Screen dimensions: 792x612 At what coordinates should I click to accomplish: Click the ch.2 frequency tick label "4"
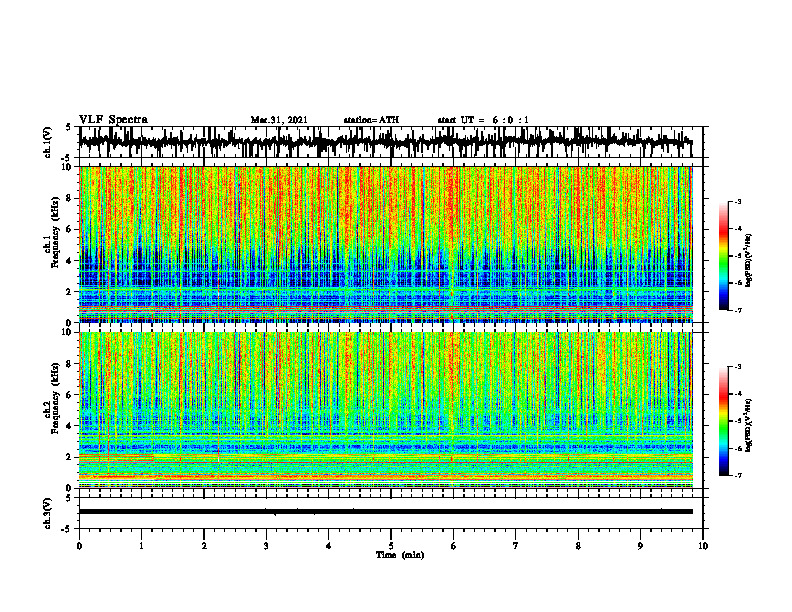pyautogui.click(x=69, y=426)
